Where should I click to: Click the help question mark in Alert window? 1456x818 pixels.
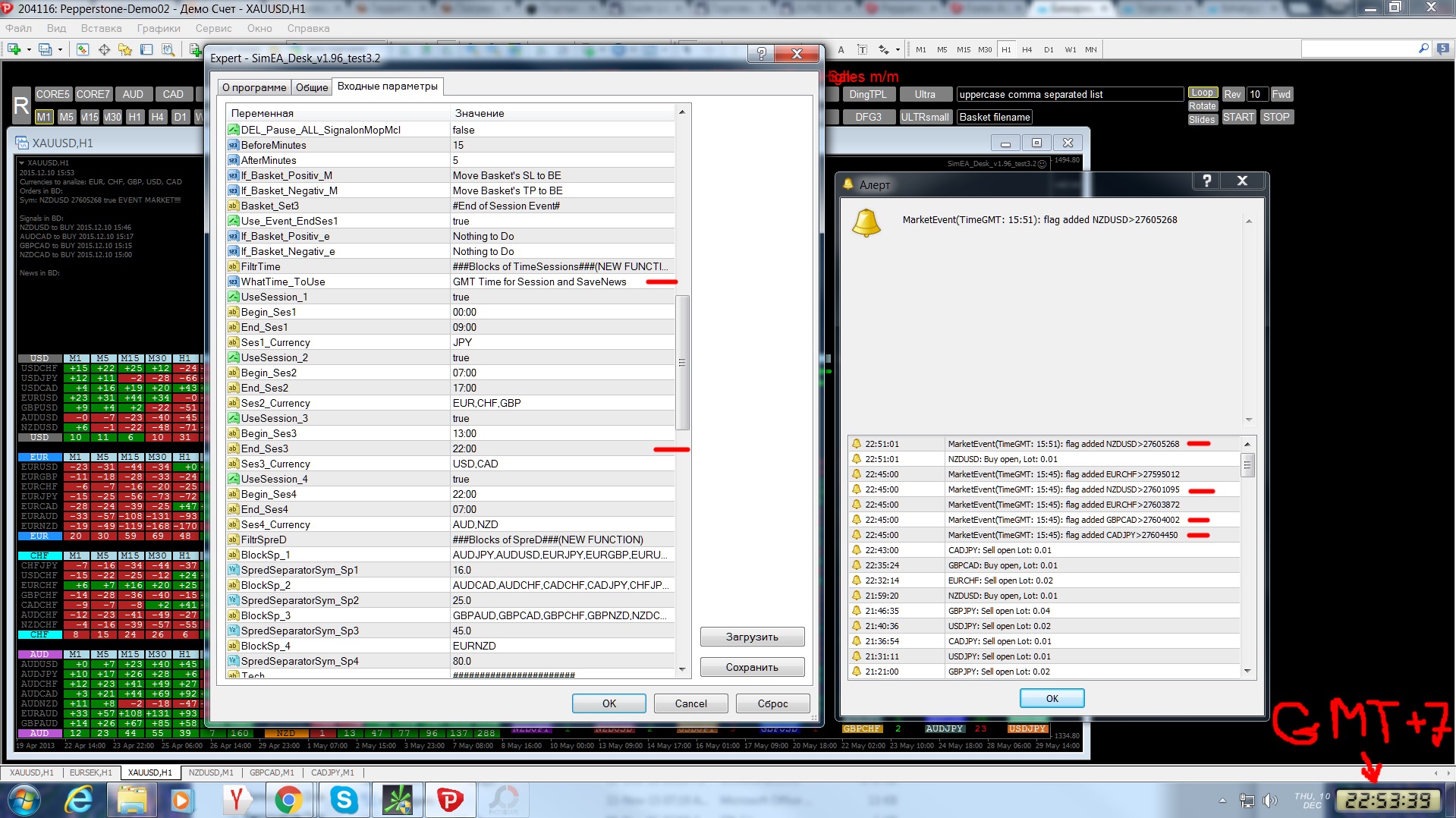coord(1206,181)
